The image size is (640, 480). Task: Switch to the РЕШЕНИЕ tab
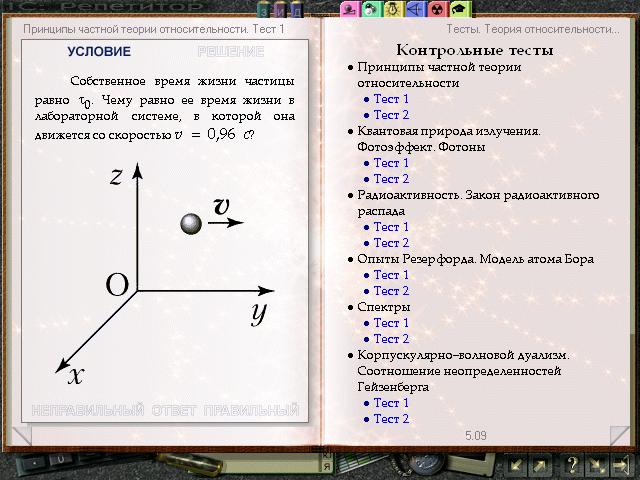point(230,51)
